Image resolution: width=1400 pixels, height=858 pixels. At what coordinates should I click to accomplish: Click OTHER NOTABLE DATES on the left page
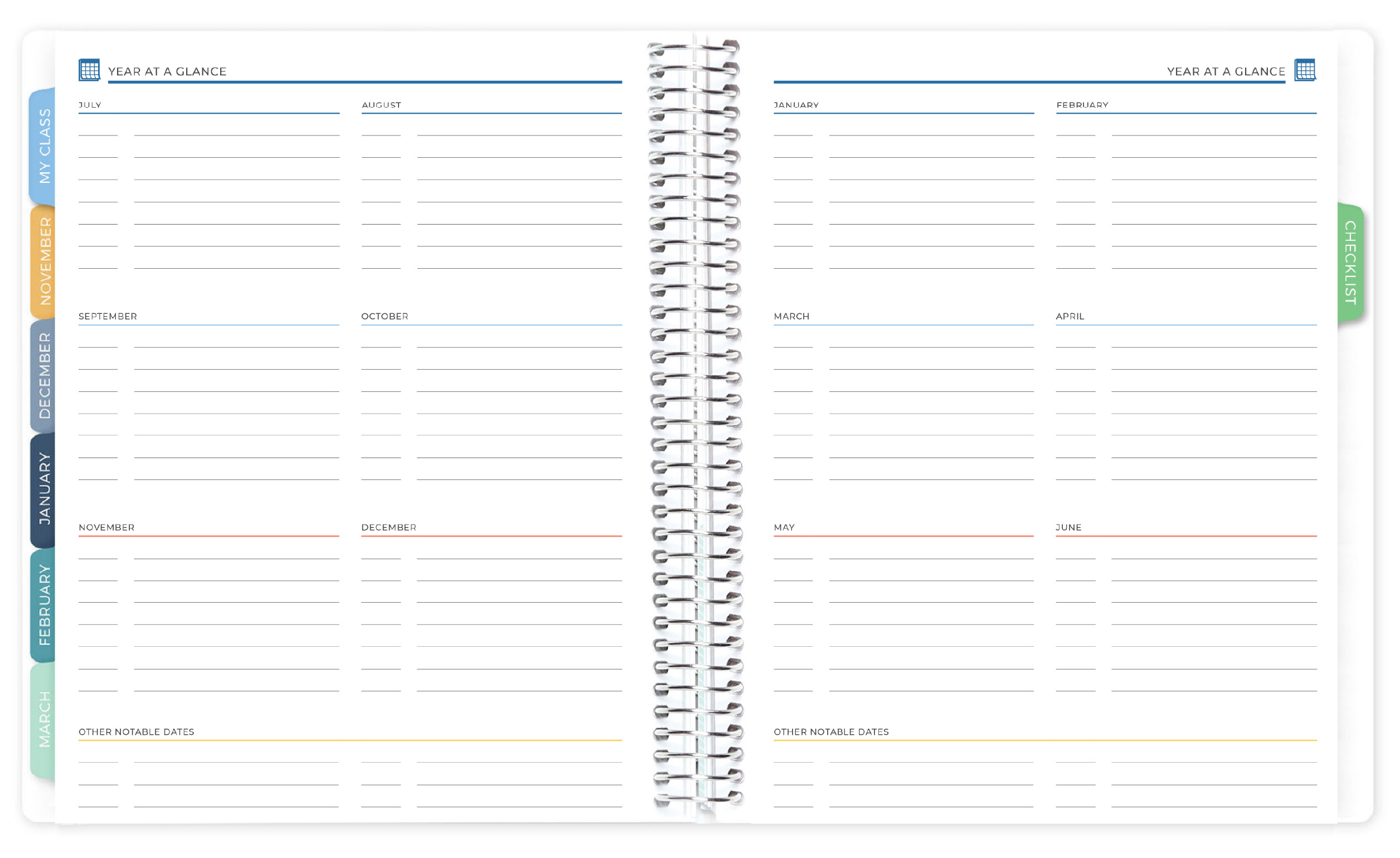click(137, 732)
